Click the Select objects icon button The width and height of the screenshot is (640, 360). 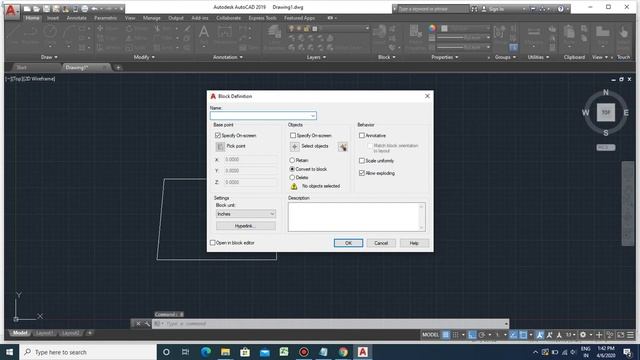294,147
